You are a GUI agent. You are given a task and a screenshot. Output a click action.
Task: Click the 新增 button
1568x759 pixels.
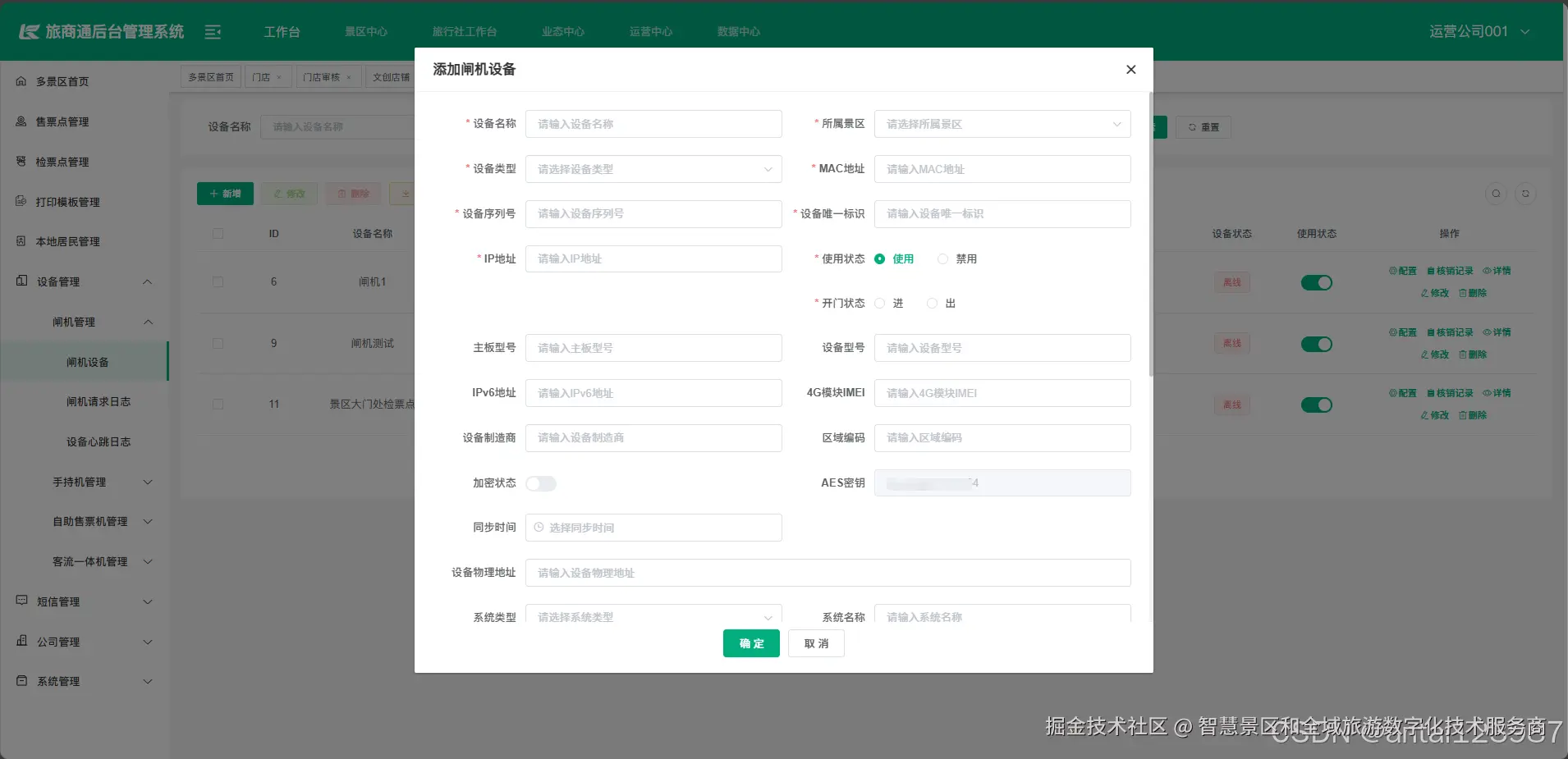coord(225,194)
